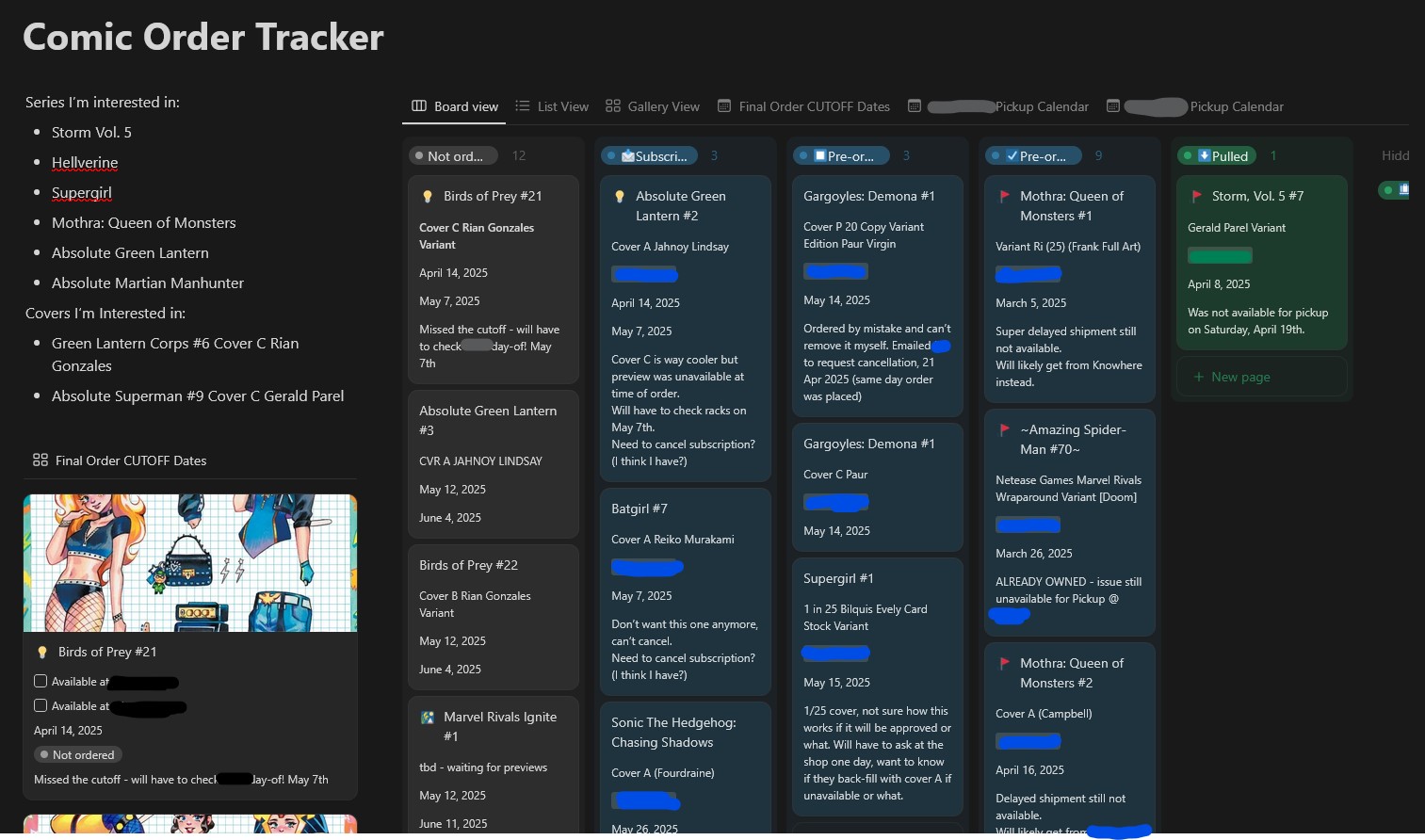
Task: Click blue tag on Supergirl #1 card
Action: pyautogui.click(x=835, y=653)
